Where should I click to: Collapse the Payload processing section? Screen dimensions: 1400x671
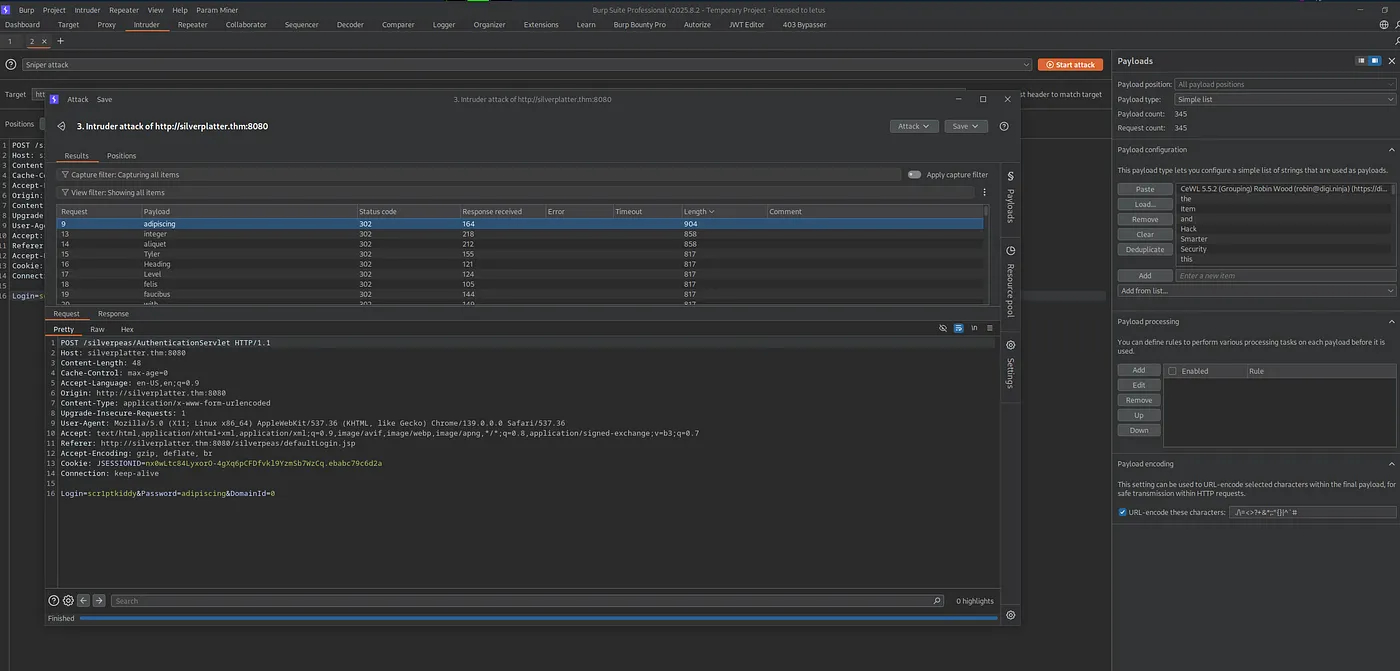(x=1391, y=321)
